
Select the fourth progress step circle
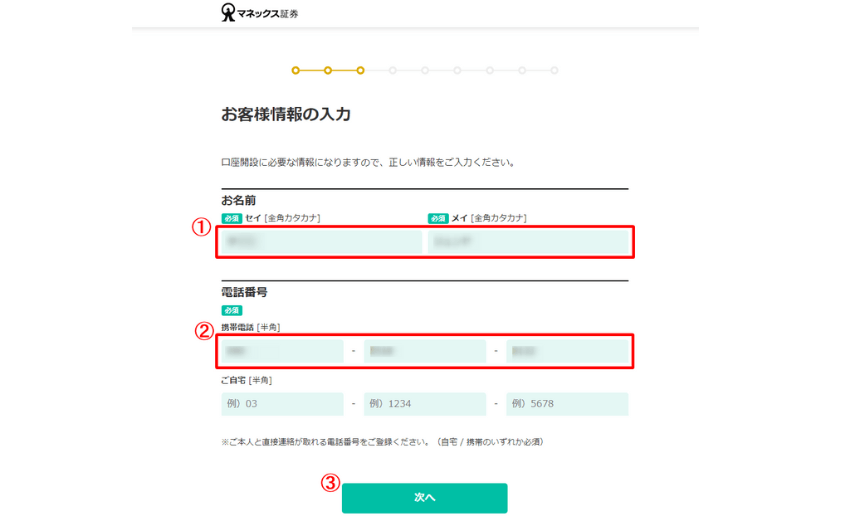[x=393, y=71]
